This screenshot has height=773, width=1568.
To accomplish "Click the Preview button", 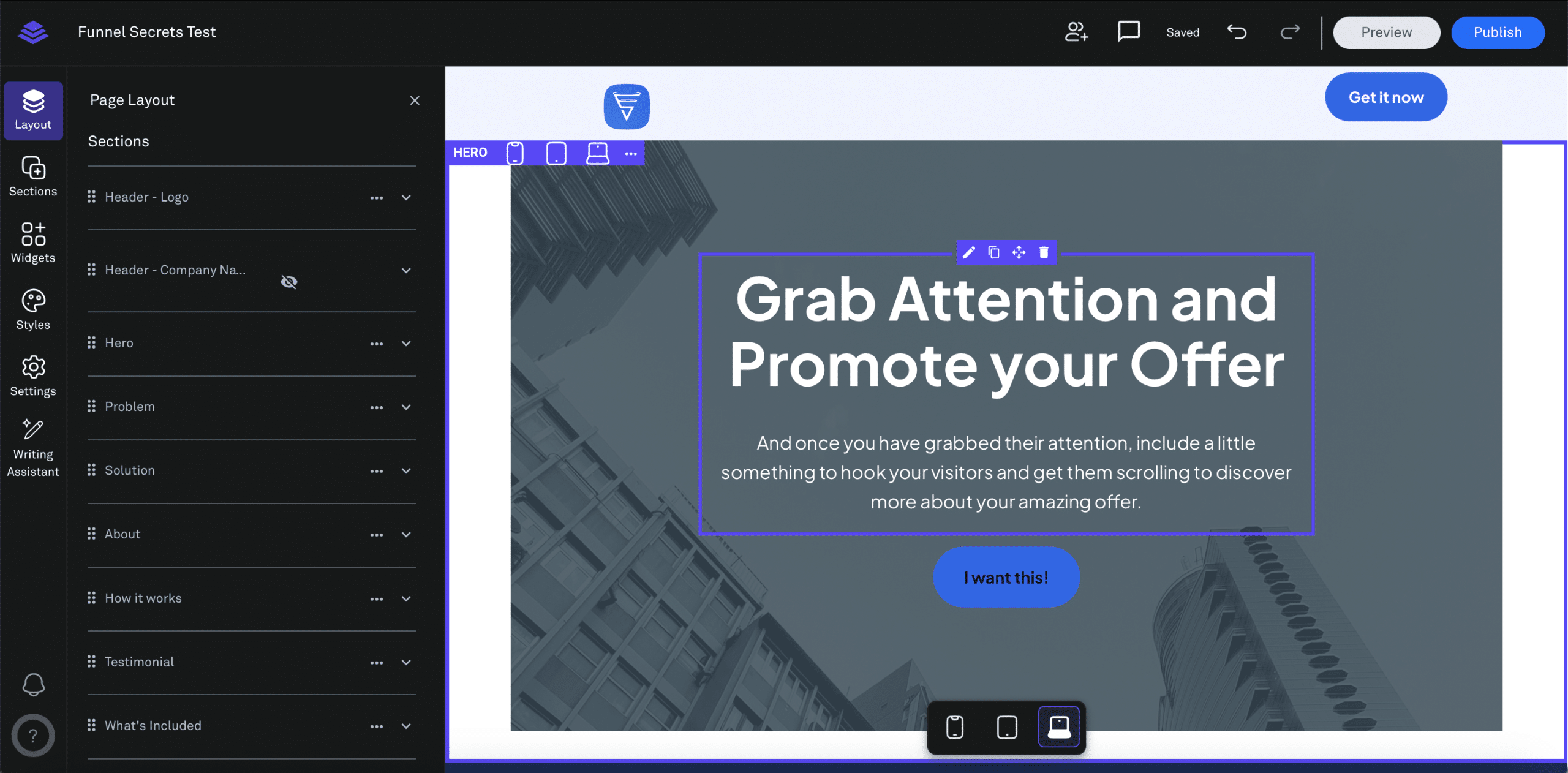I will 1387,32.
